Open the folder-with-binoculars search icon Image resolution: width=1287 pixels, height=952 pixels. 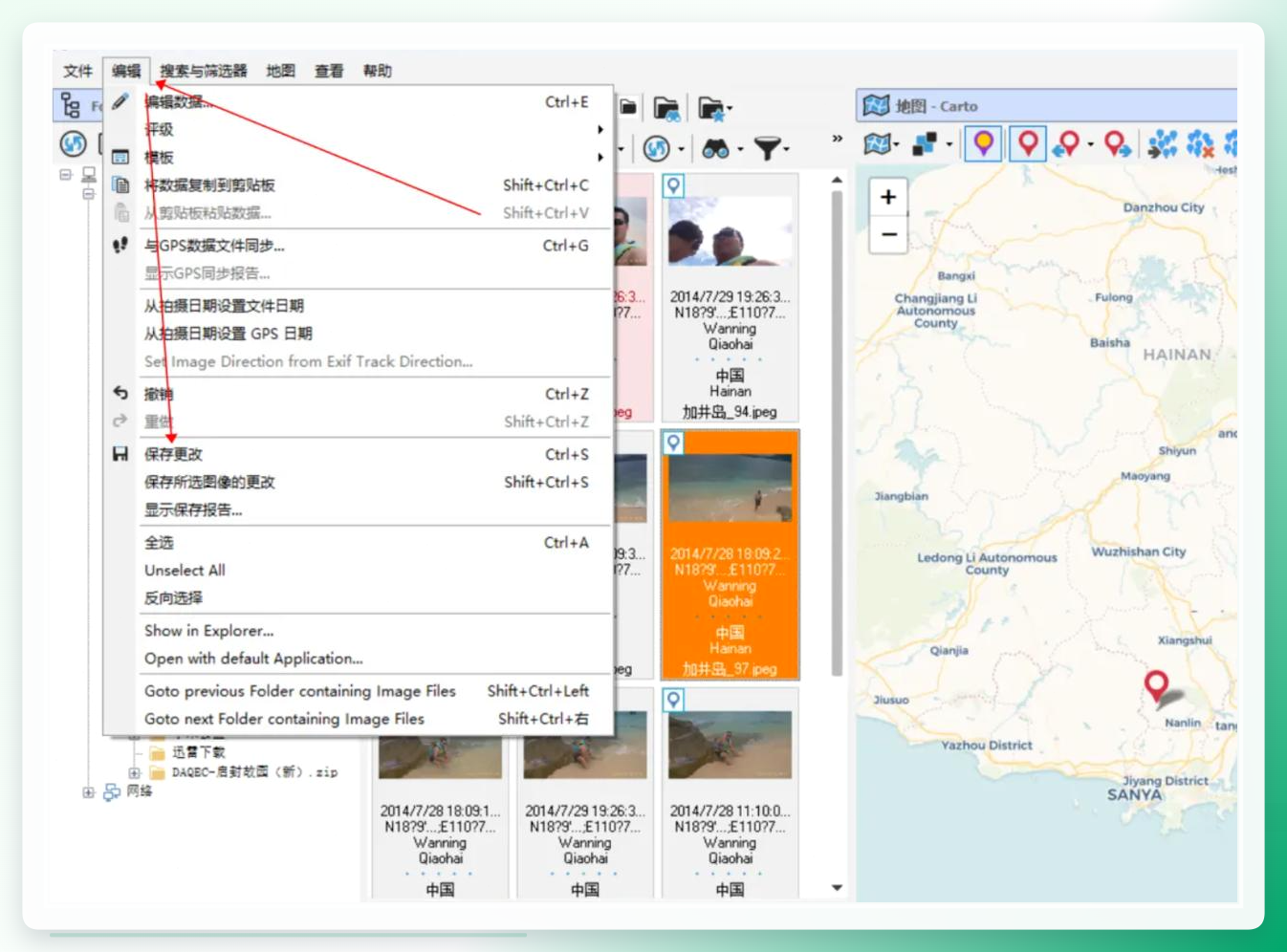pyautogui.click(x=665, y=108)
